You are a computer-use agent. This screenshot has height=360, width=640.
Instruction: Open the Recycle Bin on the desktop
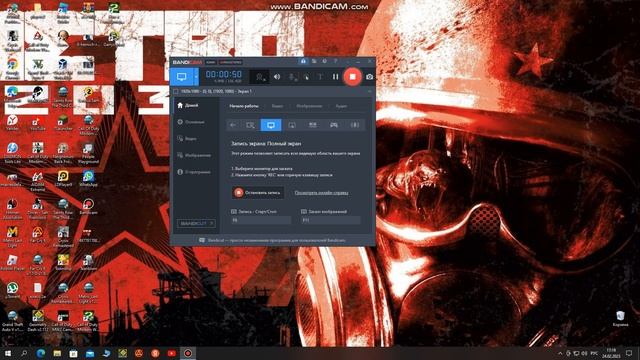pyautogui.click(x=620, y=318)
